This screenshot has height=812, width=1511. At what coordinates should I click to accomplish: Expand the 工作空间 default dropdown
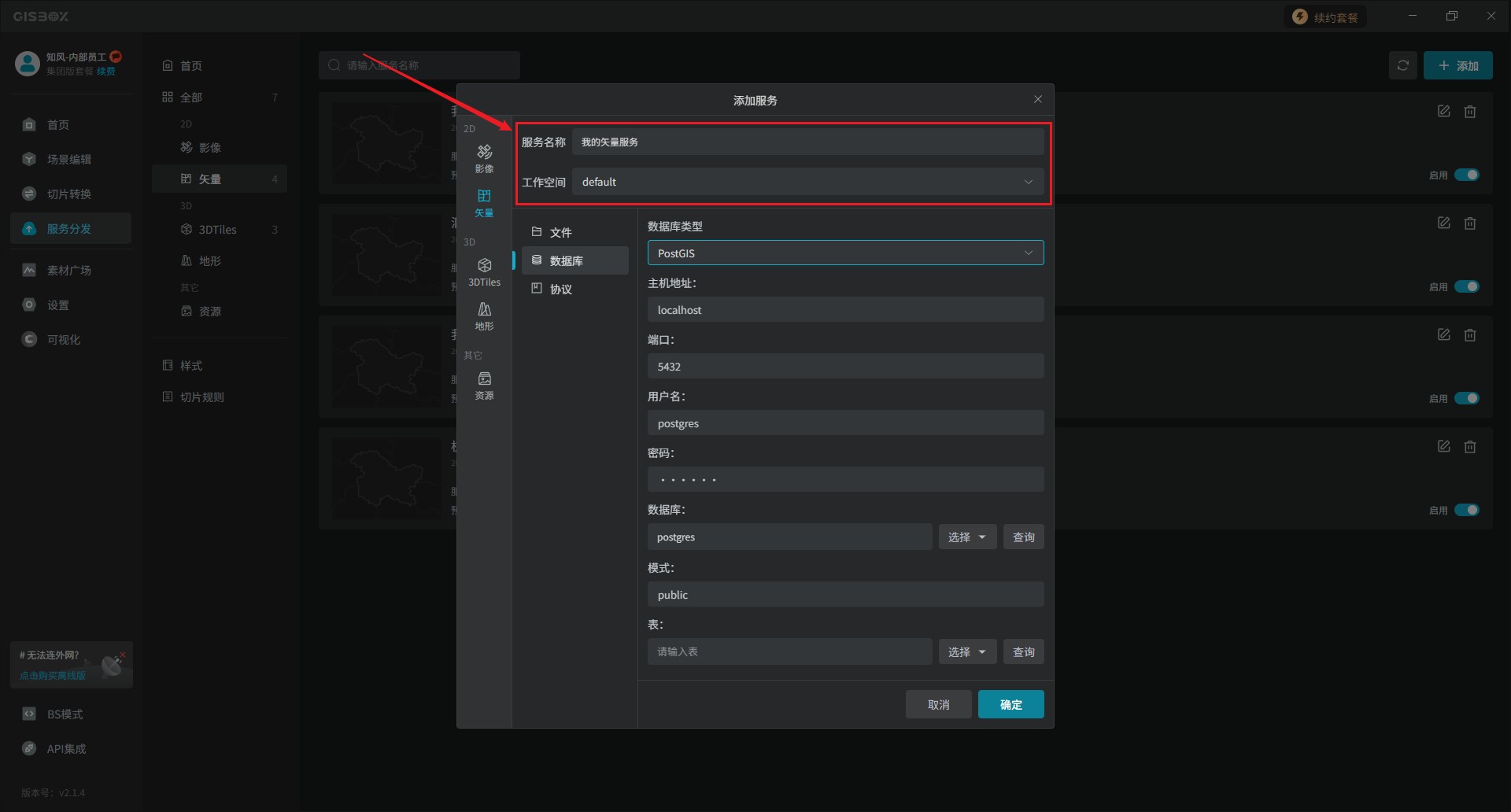pos(807,182)
